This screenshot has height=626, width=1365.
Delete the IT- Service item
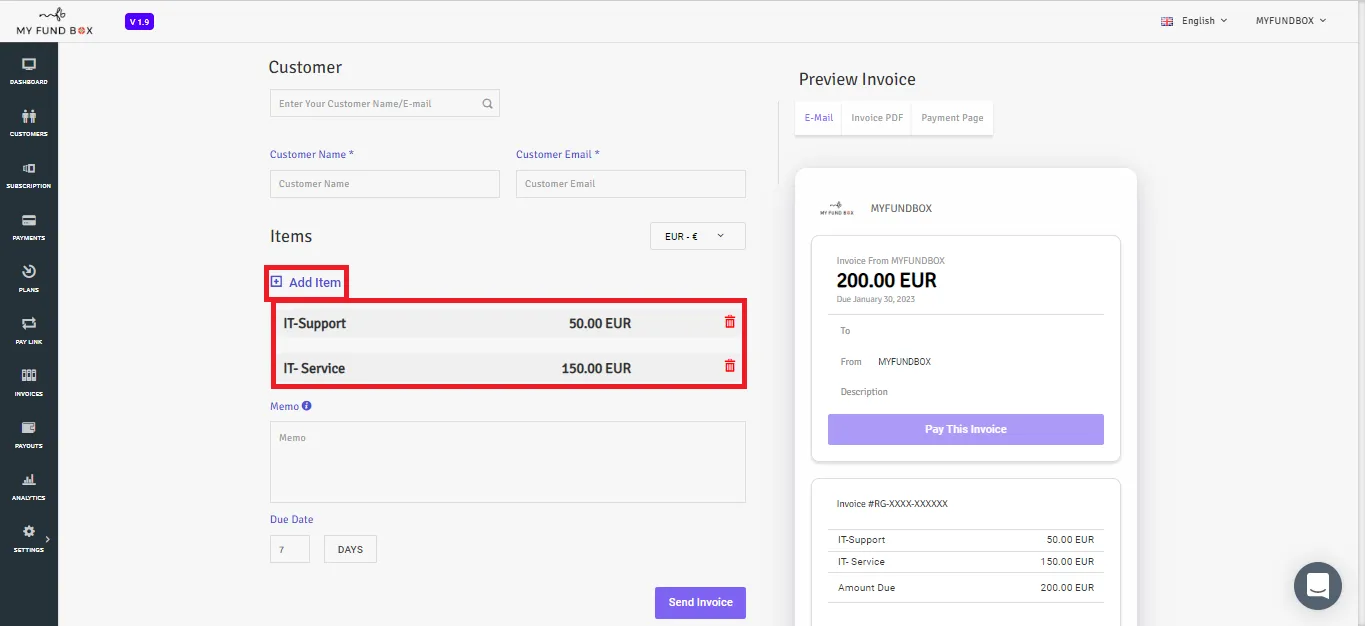tap(730, 366)
